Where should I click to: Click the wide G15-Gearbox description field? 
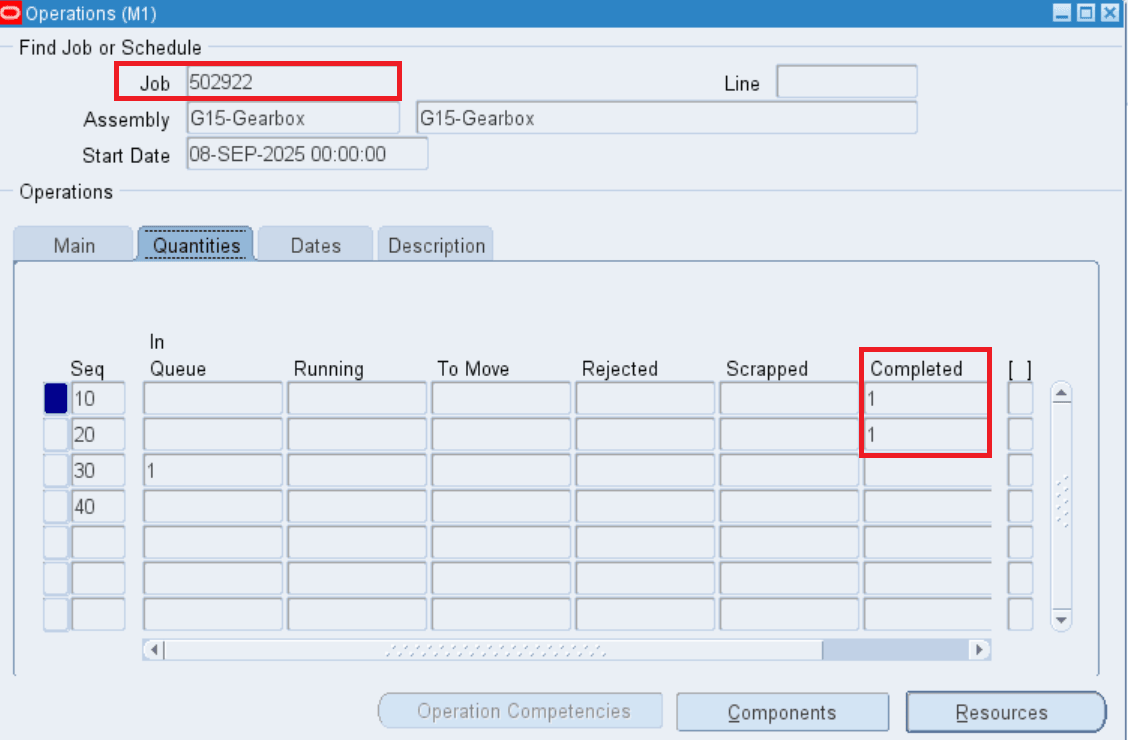pos(666,118)
